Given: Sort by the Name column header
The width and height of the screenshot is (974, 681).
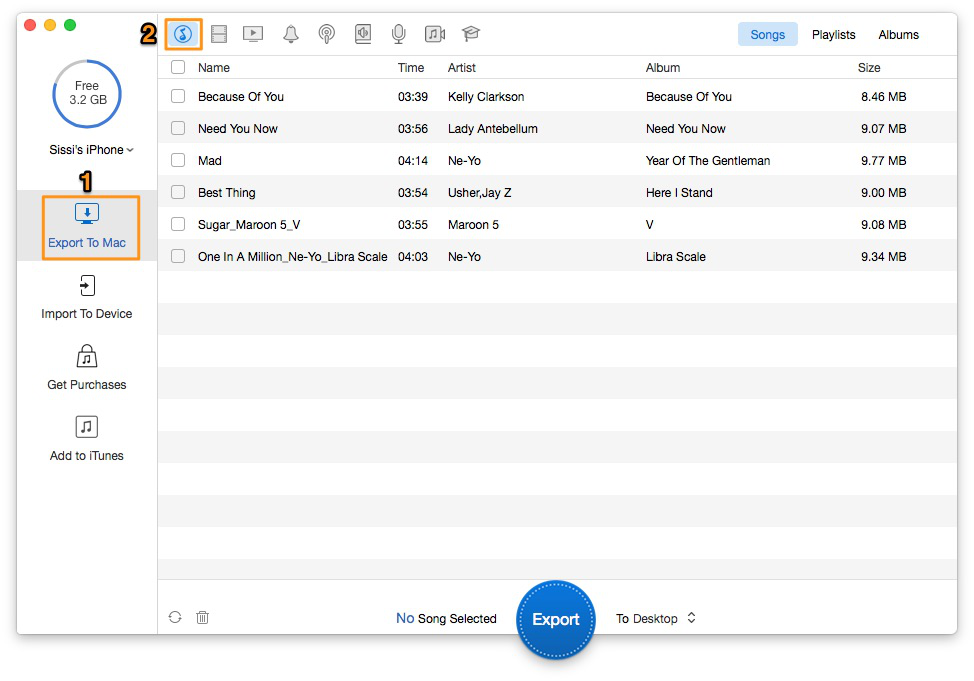Looking at the screenshot, I should 214,68.
